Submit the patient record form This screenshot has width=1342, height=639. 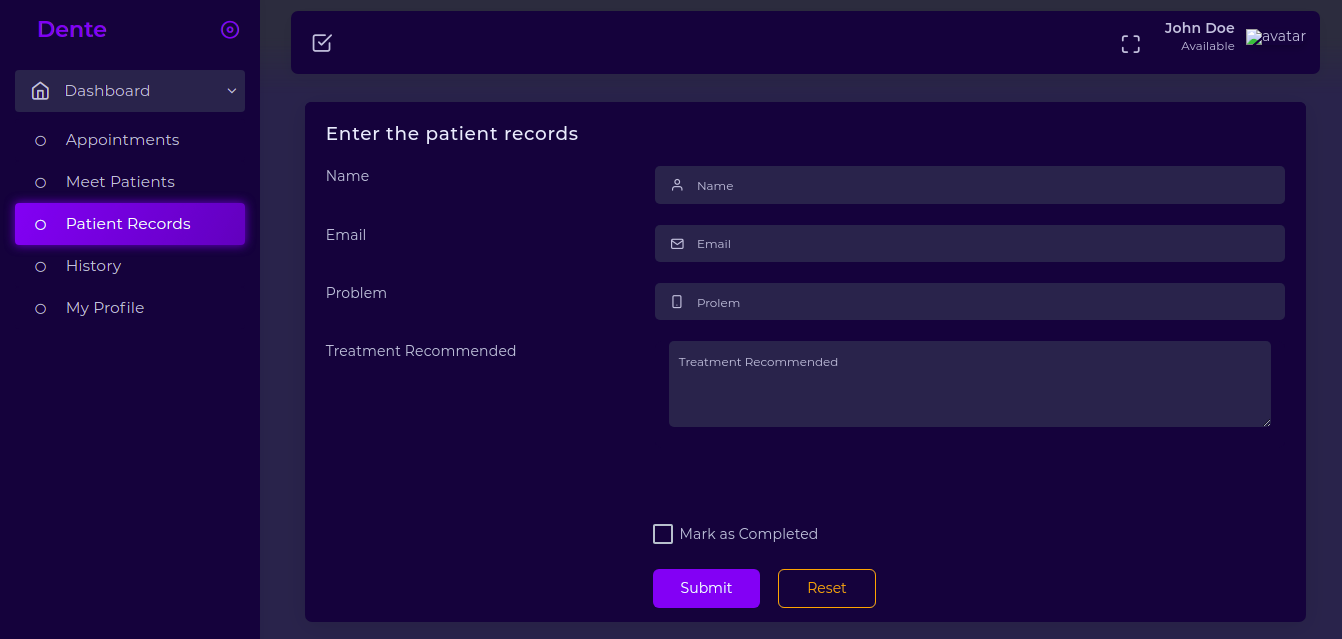(x=706, y=588)
